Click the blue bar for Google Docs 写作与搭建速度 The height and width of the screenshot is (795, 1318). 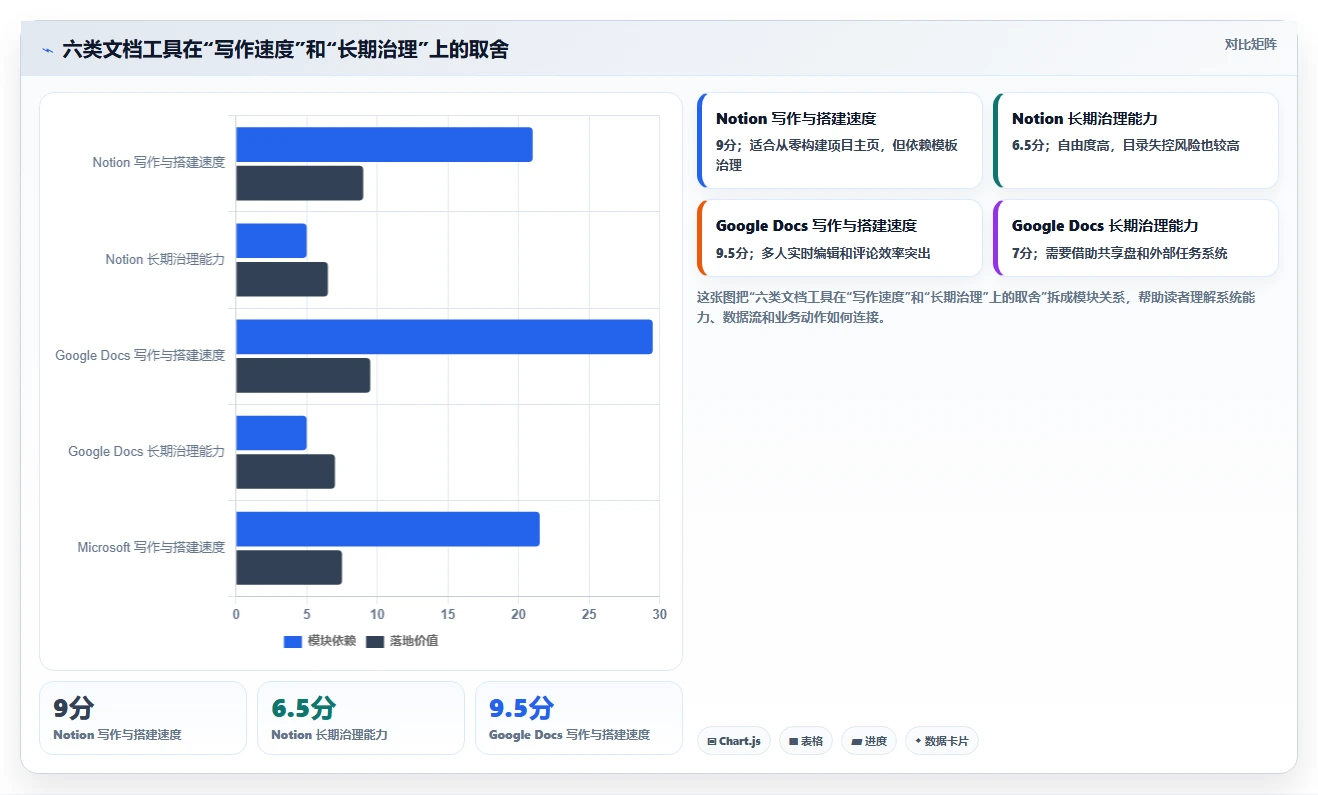[444, 337]
